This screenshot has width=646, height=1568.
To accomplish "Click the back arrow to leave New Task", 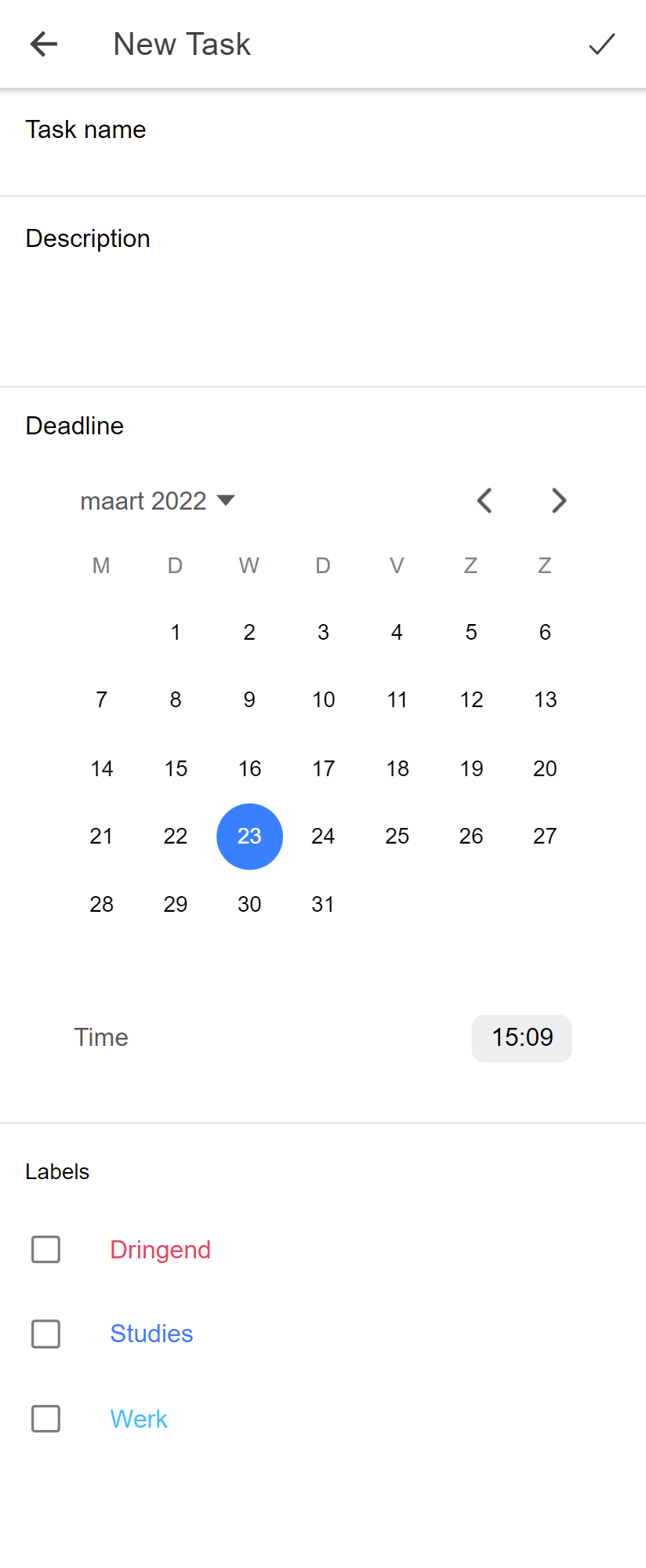I will tap(43, 44).
